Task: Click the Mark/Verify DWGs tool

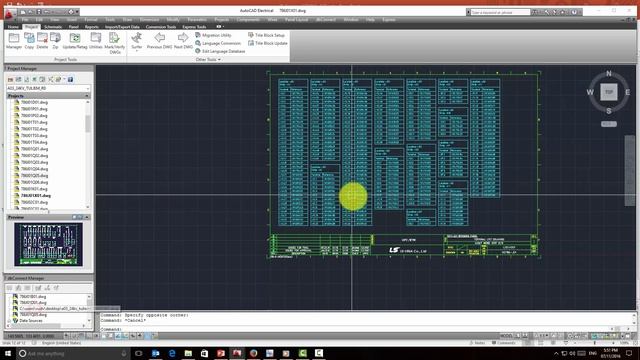Action: click(115, 43)
